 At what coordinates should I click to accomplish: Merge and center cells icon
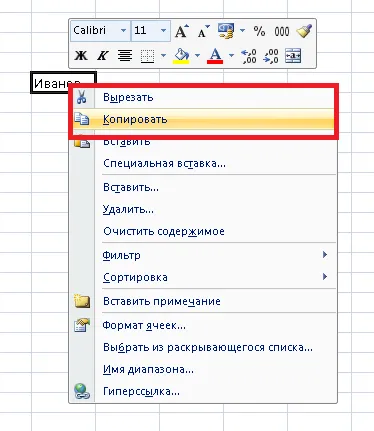[293, 56]
